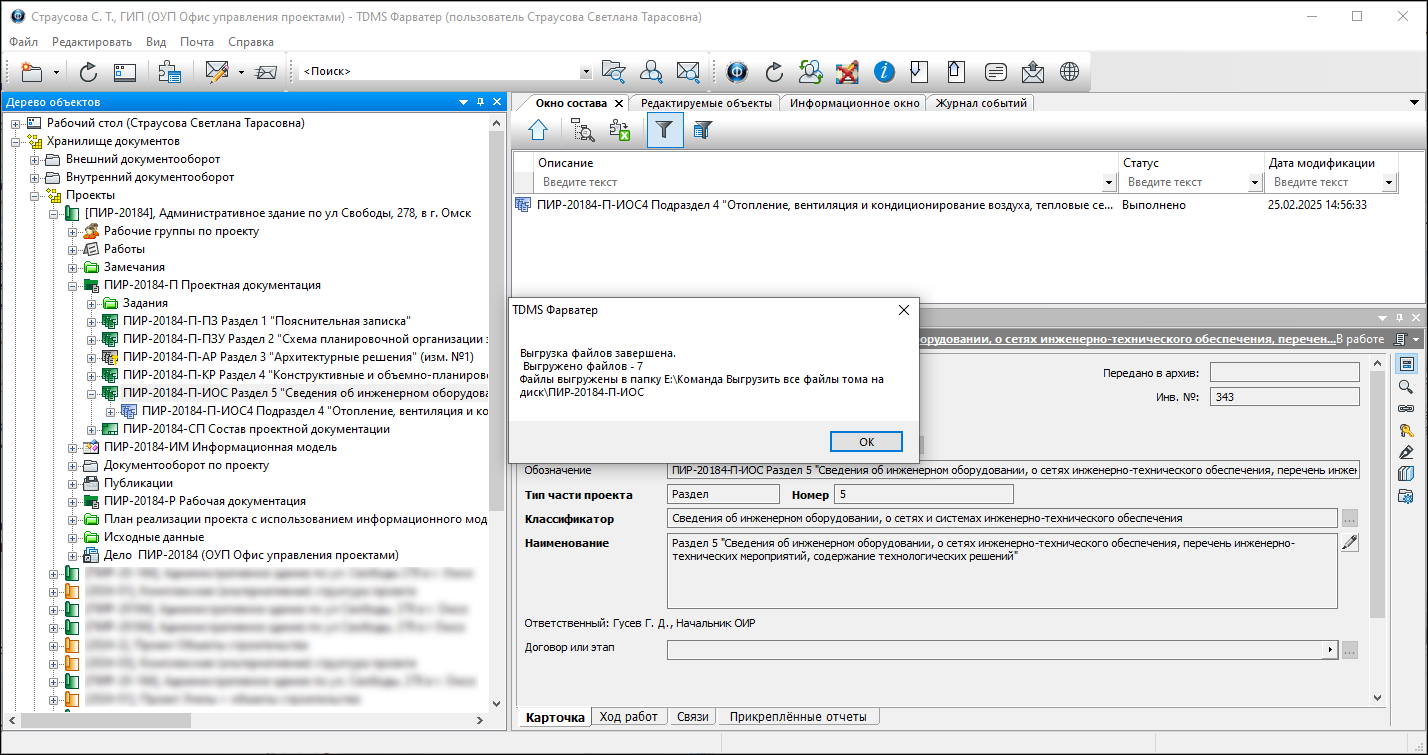Screen dimensions: 1428x755
Task: Click the new folder icon in main toolbar
Action: pos(32,72)
